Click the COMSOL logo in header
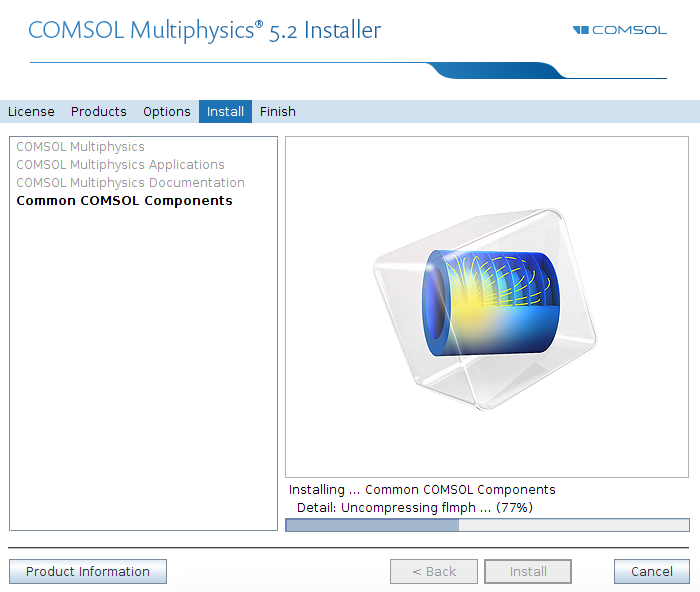The height and width of the screenshot is (592, 700). pos(620,30)
